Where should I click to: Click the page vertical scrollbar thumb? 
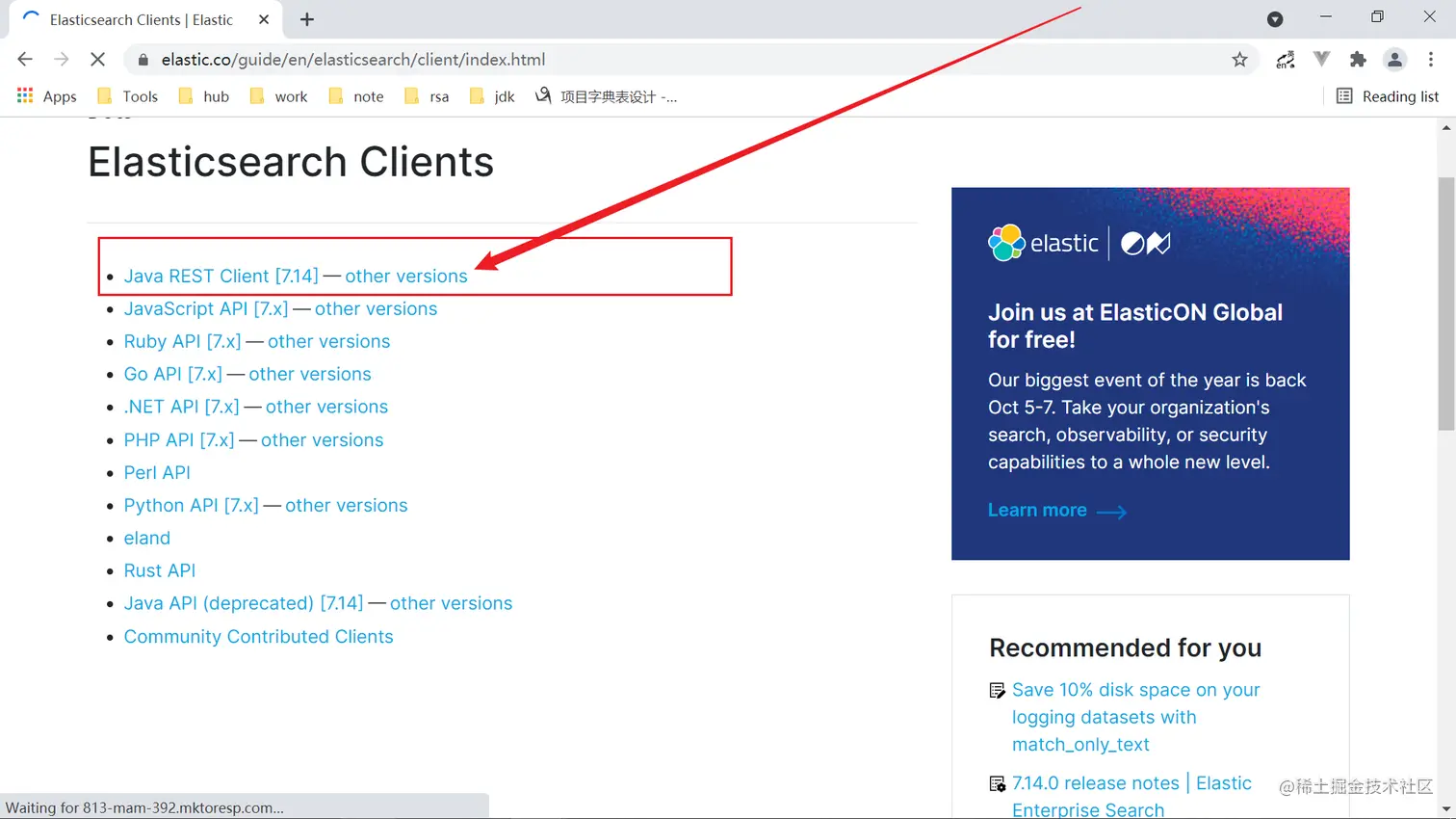coord(1446,304)
